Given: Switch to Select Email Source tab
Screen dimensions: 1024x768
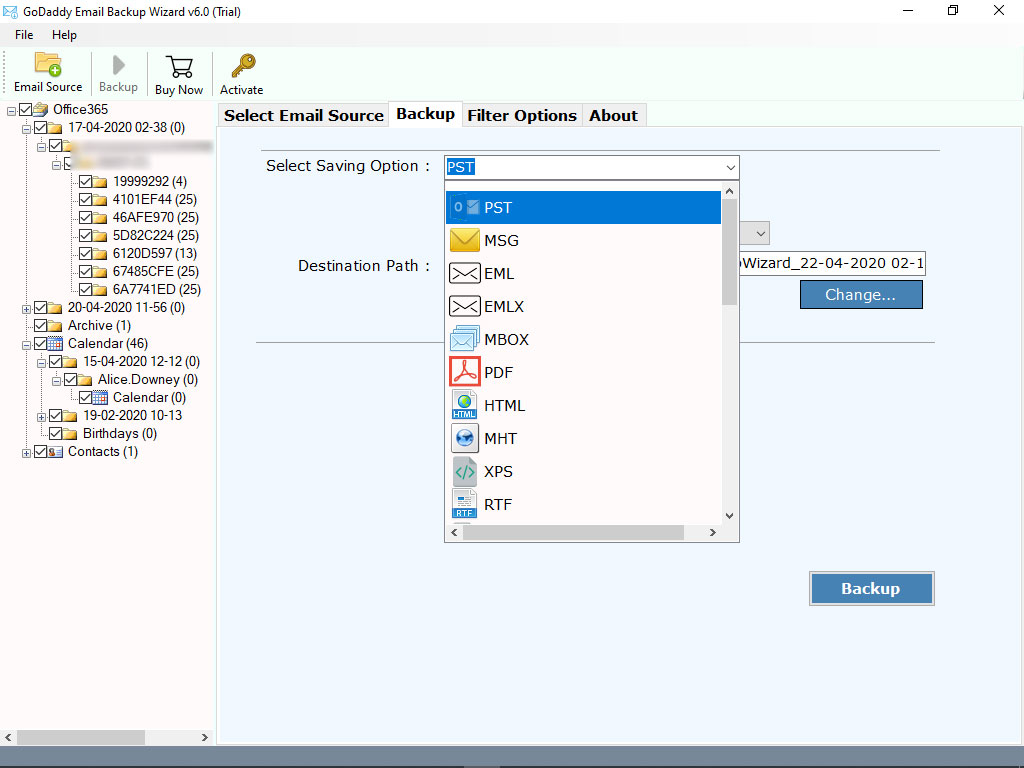Looking at the screenshot, I should pyautogui.click(x=304, y=116).
